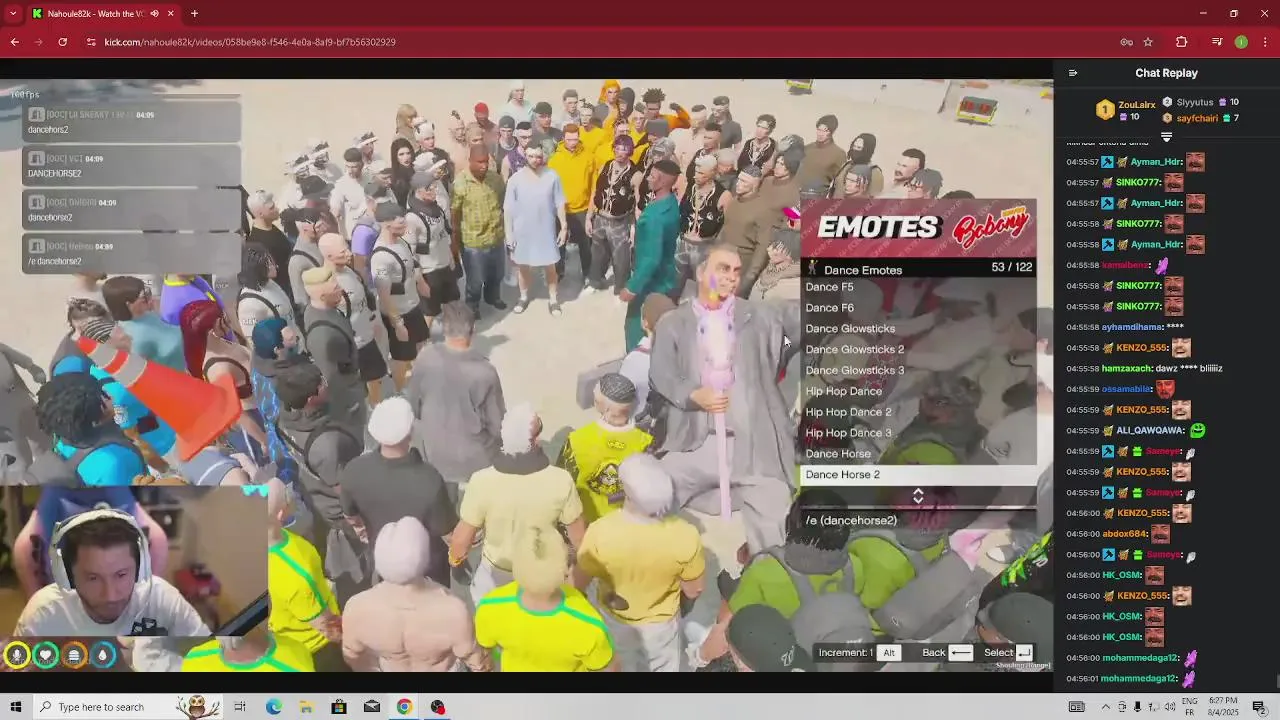This screenshot has height=720, width=1280.
Task: Click the Back key button
Action: [x=961, y=653]
